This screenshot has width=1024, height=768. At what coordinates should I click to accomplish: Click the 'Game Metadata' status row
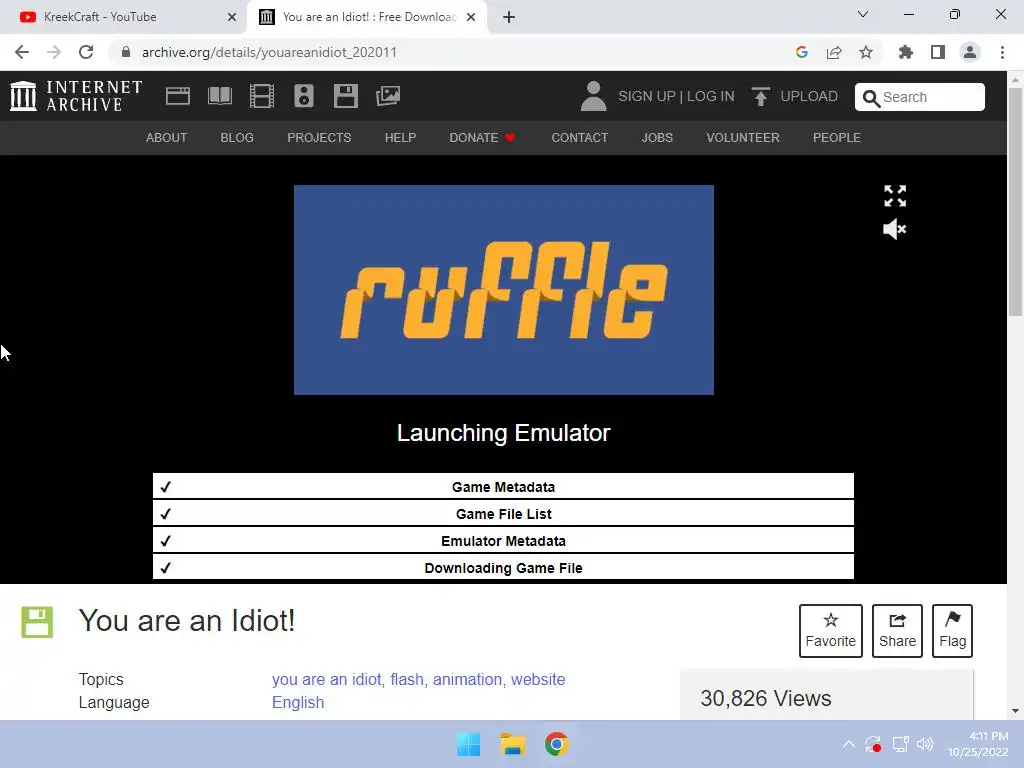[x=504, y=487]
